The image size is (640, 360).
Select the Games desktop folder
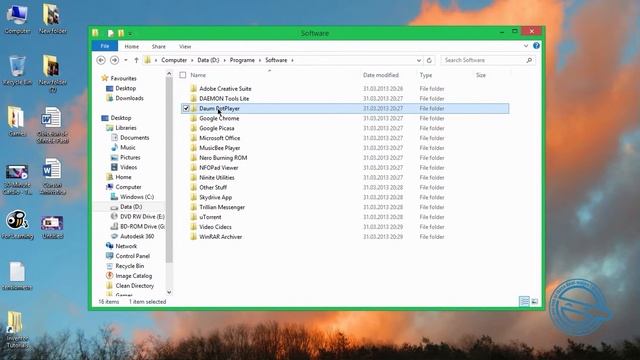pos(16,121)
